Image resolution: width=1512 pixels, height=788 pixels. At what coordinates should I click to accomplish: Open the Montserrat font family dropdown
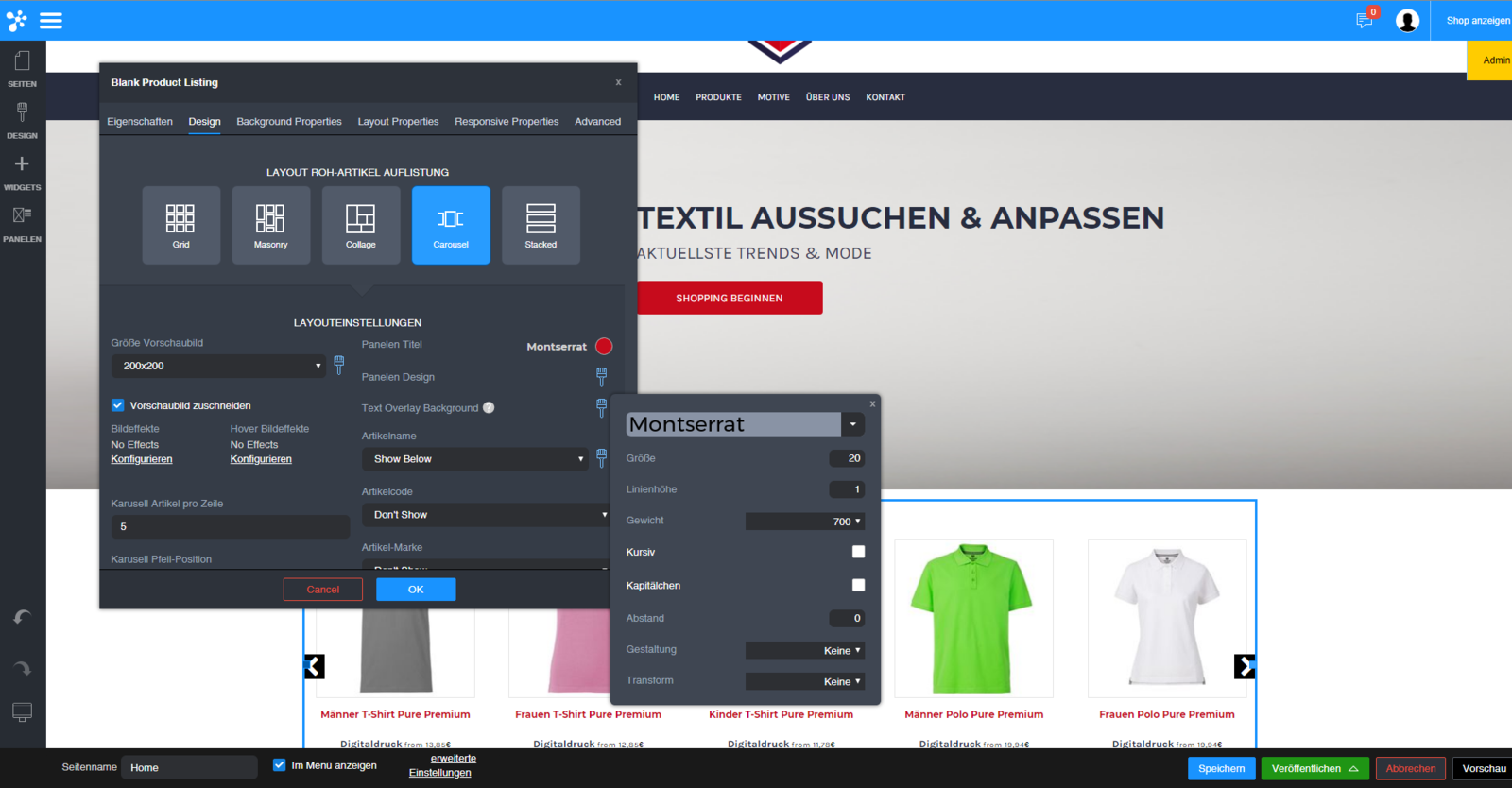point(852,424)
